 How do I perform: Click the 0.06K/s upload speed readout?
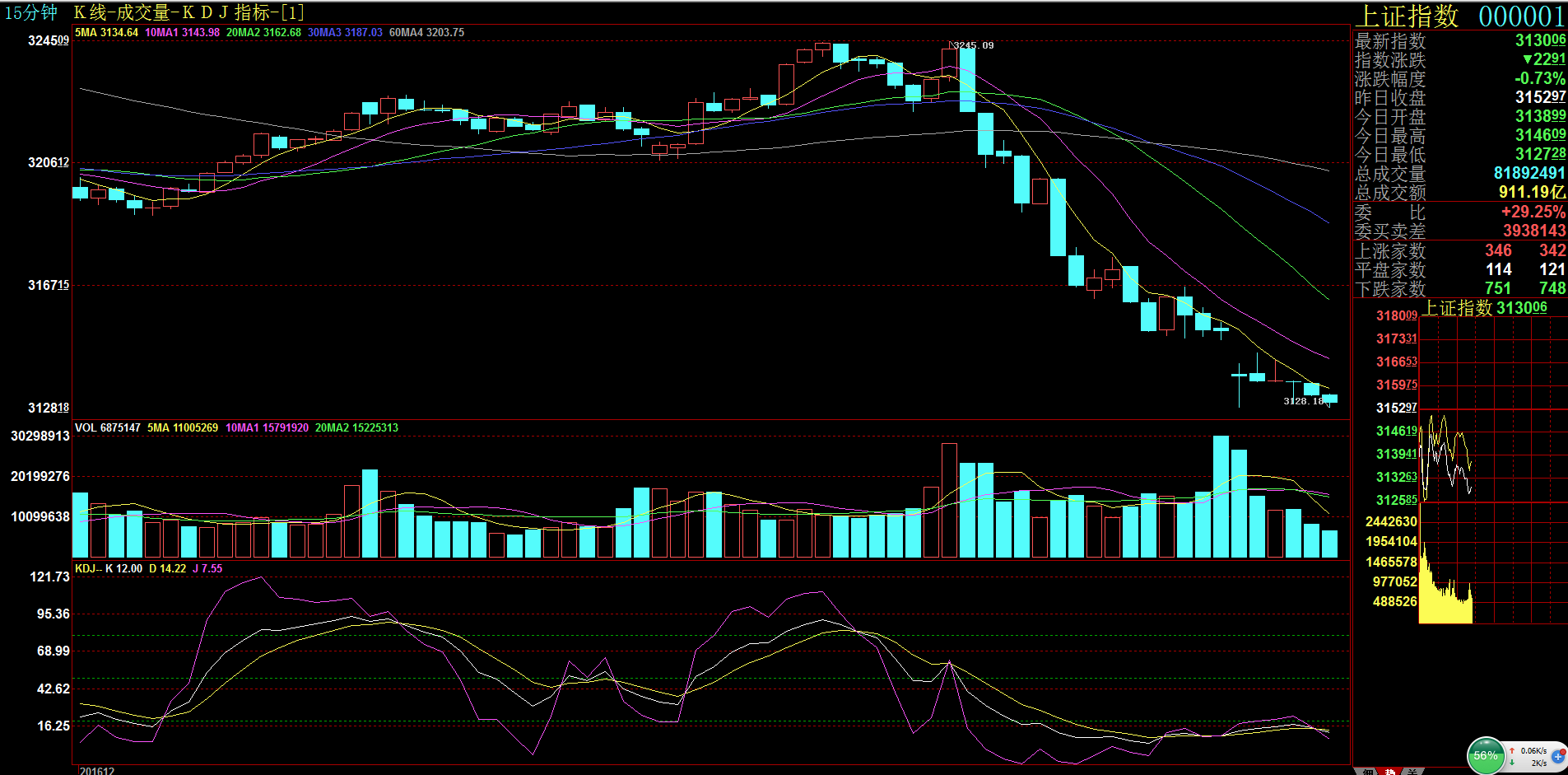point(1533,750)
